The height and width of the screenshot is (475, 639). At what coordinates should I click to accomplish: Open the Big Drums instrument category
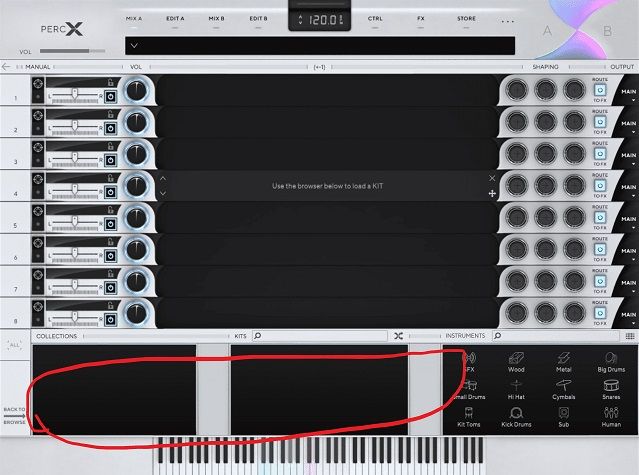click(x=611, y=362)
